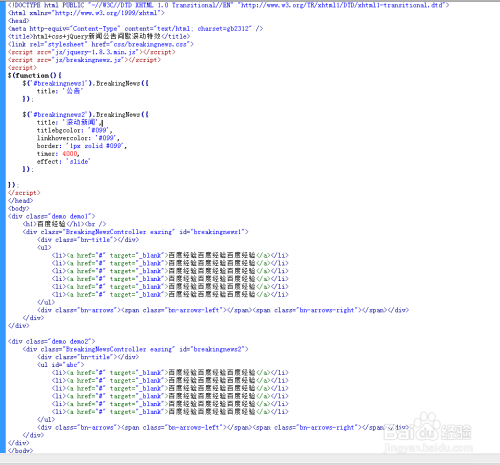Click the div class="demo demo2" line
This screenshot has width=500, height=465.
pyautogui.click(x=52, y=341)
